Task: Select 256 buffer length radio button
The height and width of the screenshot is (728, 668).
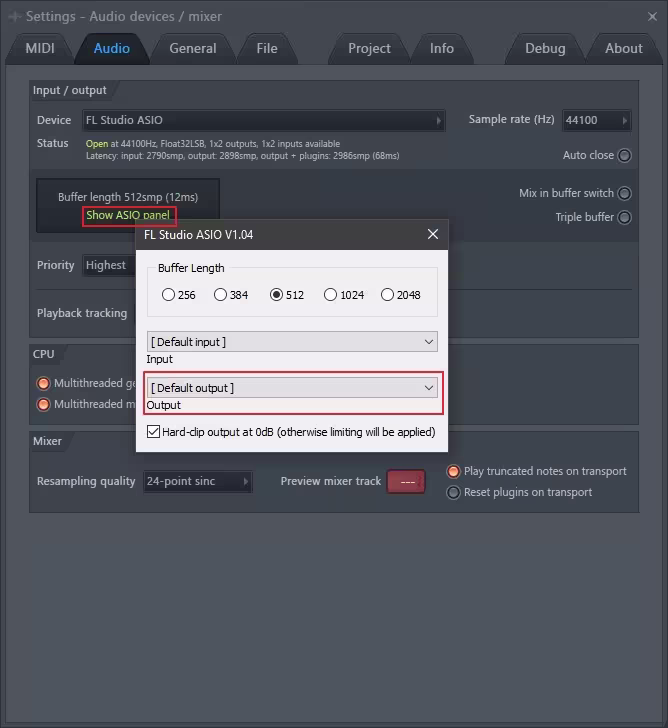Action: (x=168, y=295)
